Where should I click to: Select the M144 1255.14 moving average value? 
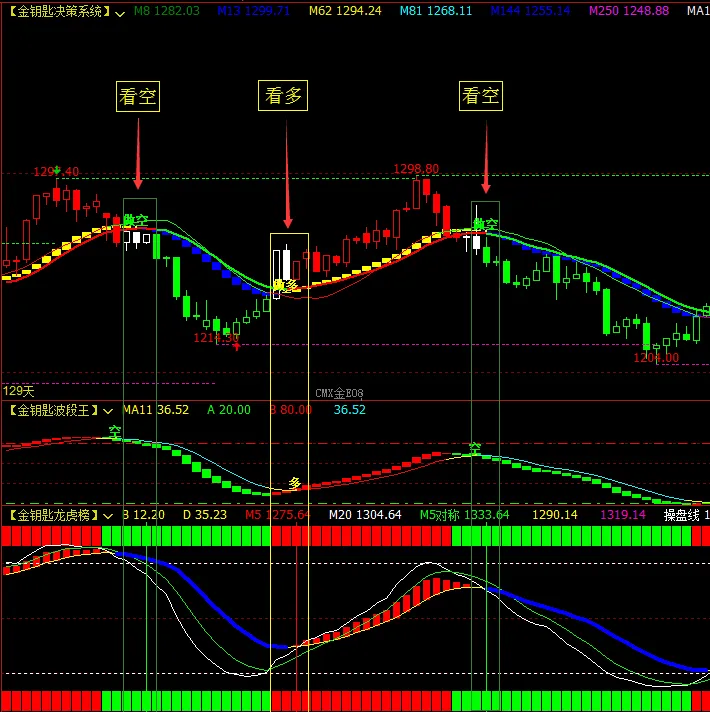point(530,11)
